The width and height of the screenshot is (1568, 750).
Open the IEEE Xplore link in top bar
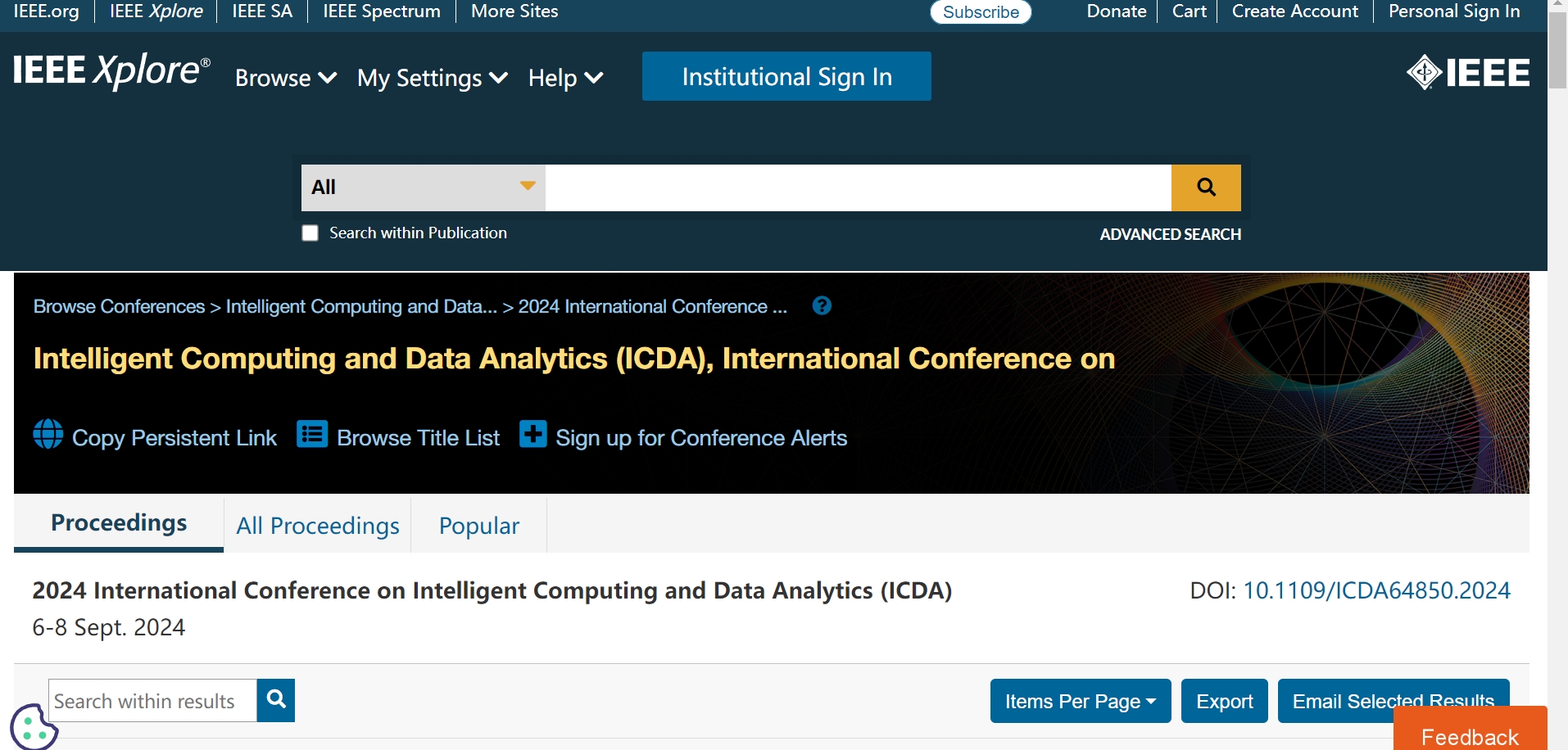tap(156, 11)
